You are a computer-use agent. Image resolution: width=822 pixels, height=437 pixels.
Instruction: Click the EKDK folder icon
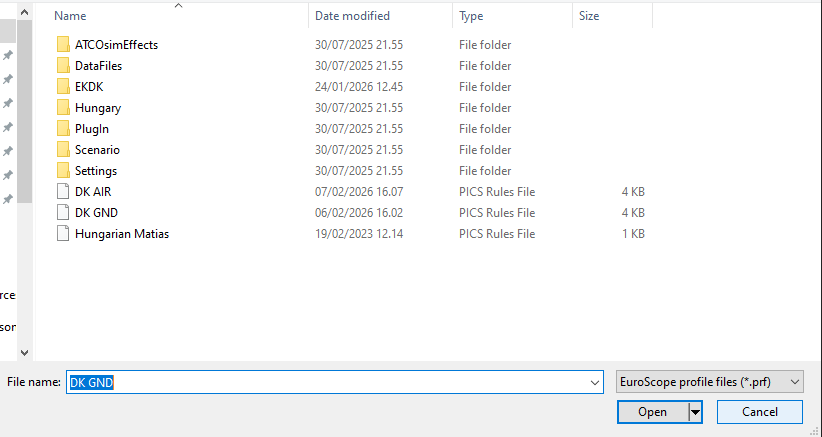[63, 87]
